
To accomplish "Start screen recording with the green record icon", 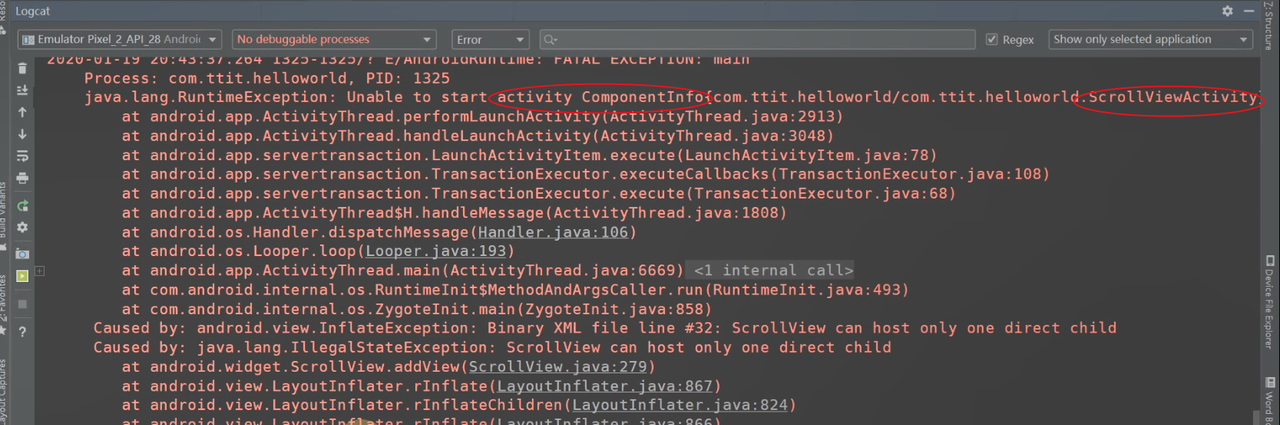I will point(22,277).
